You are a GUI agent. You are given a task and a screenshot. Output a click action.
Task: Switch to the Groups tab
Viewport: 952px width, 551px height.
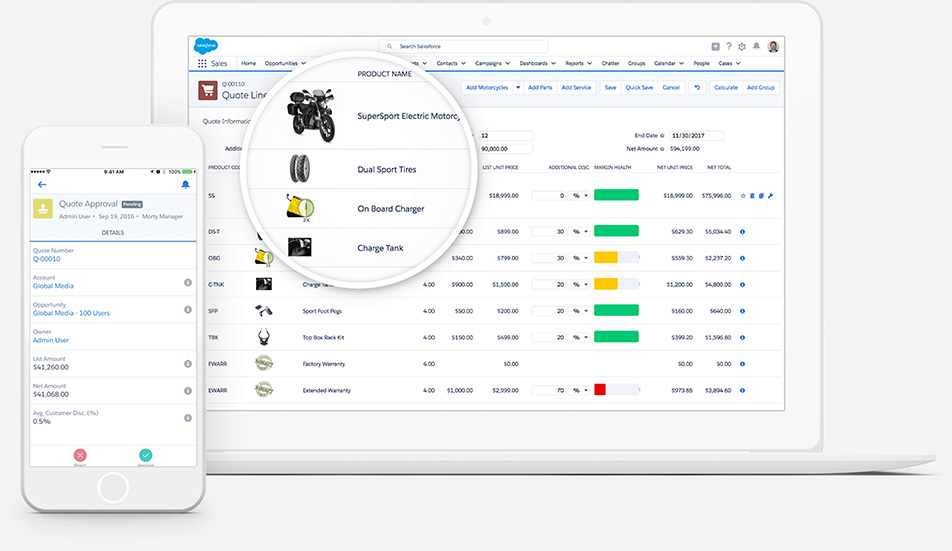pos(636,63)
